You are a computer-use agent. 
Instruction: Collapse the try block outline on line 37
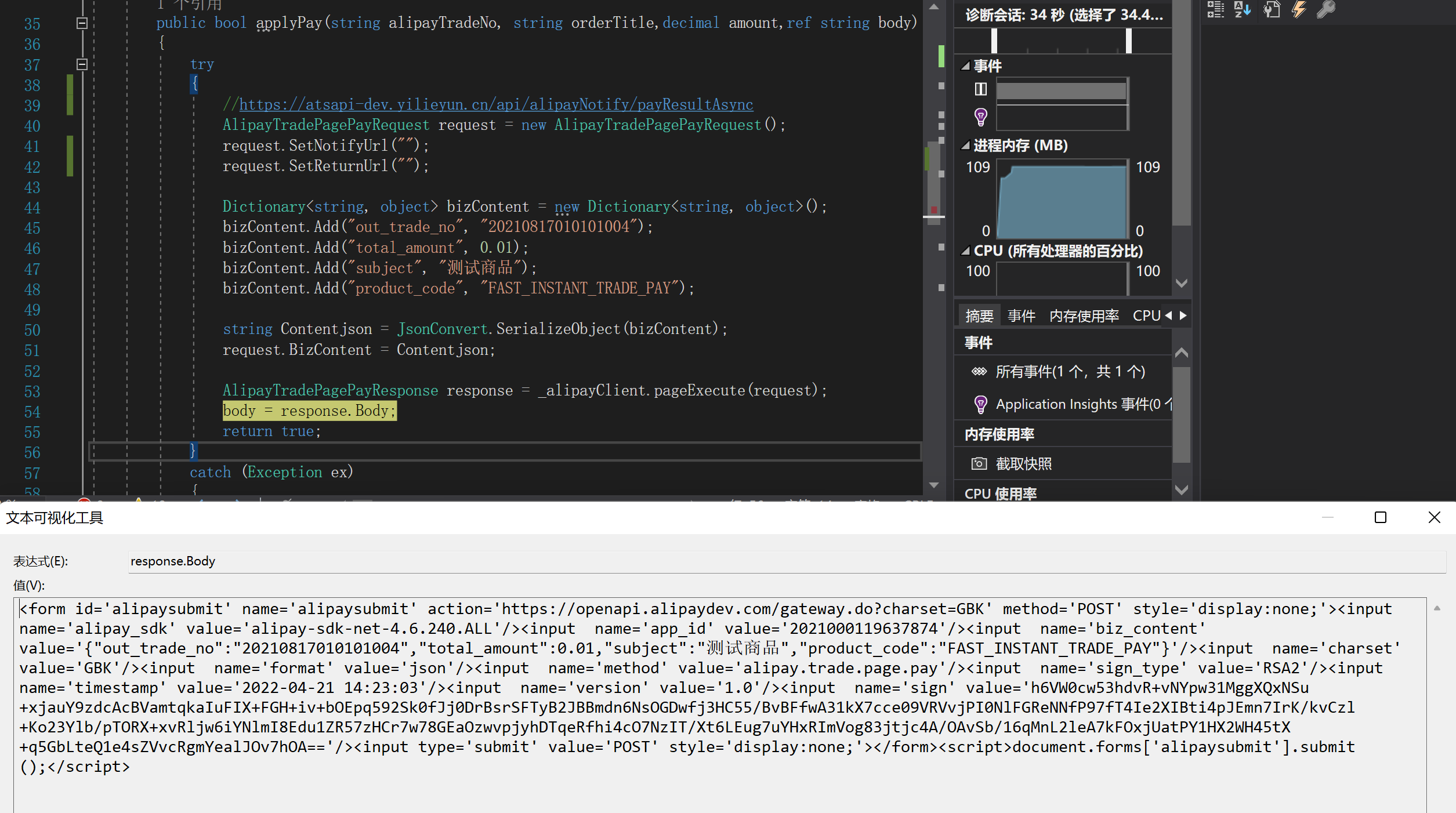click(82, 64)
